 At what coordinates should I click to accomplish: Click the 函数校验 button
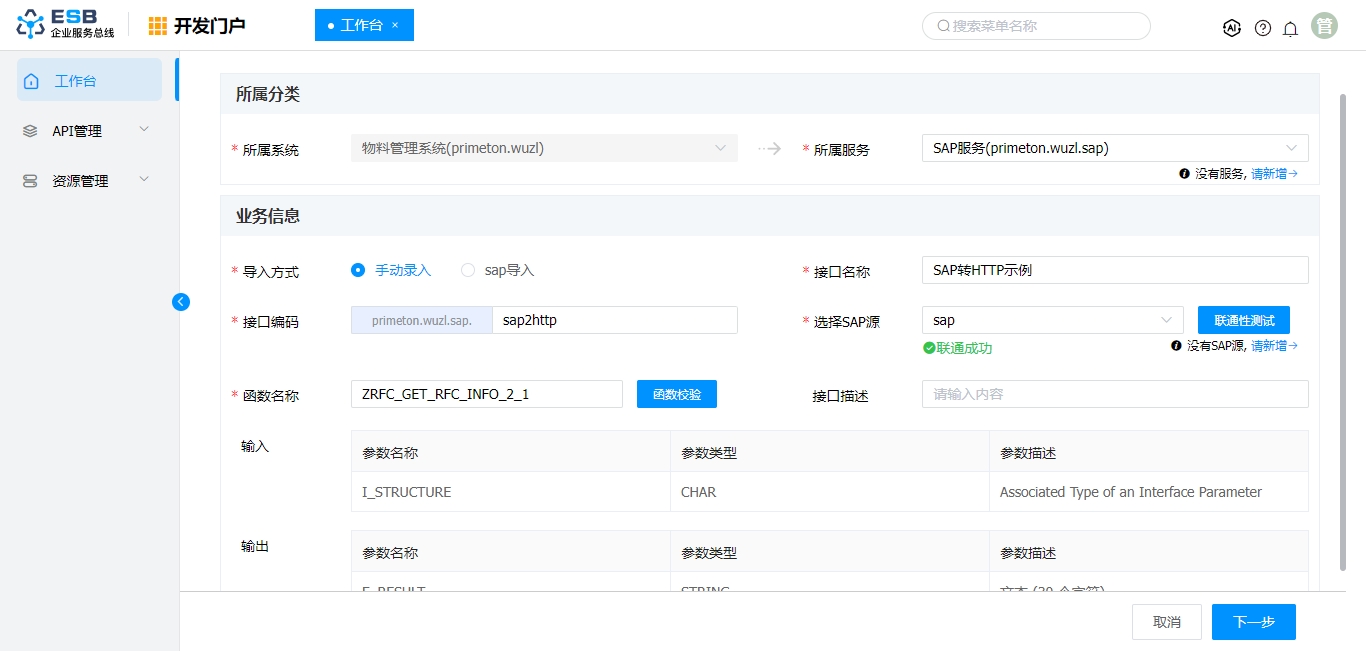click(x=676, y=394)
